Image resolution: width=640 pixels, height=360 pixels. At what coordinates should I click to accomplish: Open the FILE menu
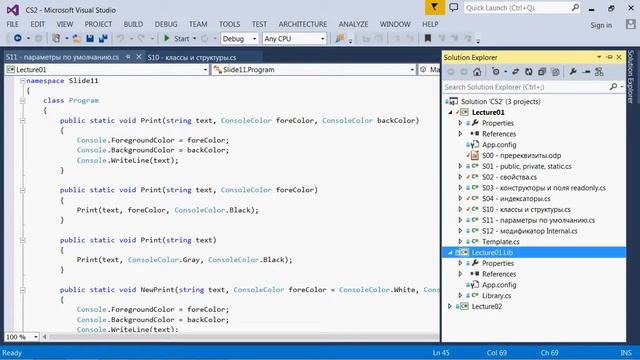[12, 24]
